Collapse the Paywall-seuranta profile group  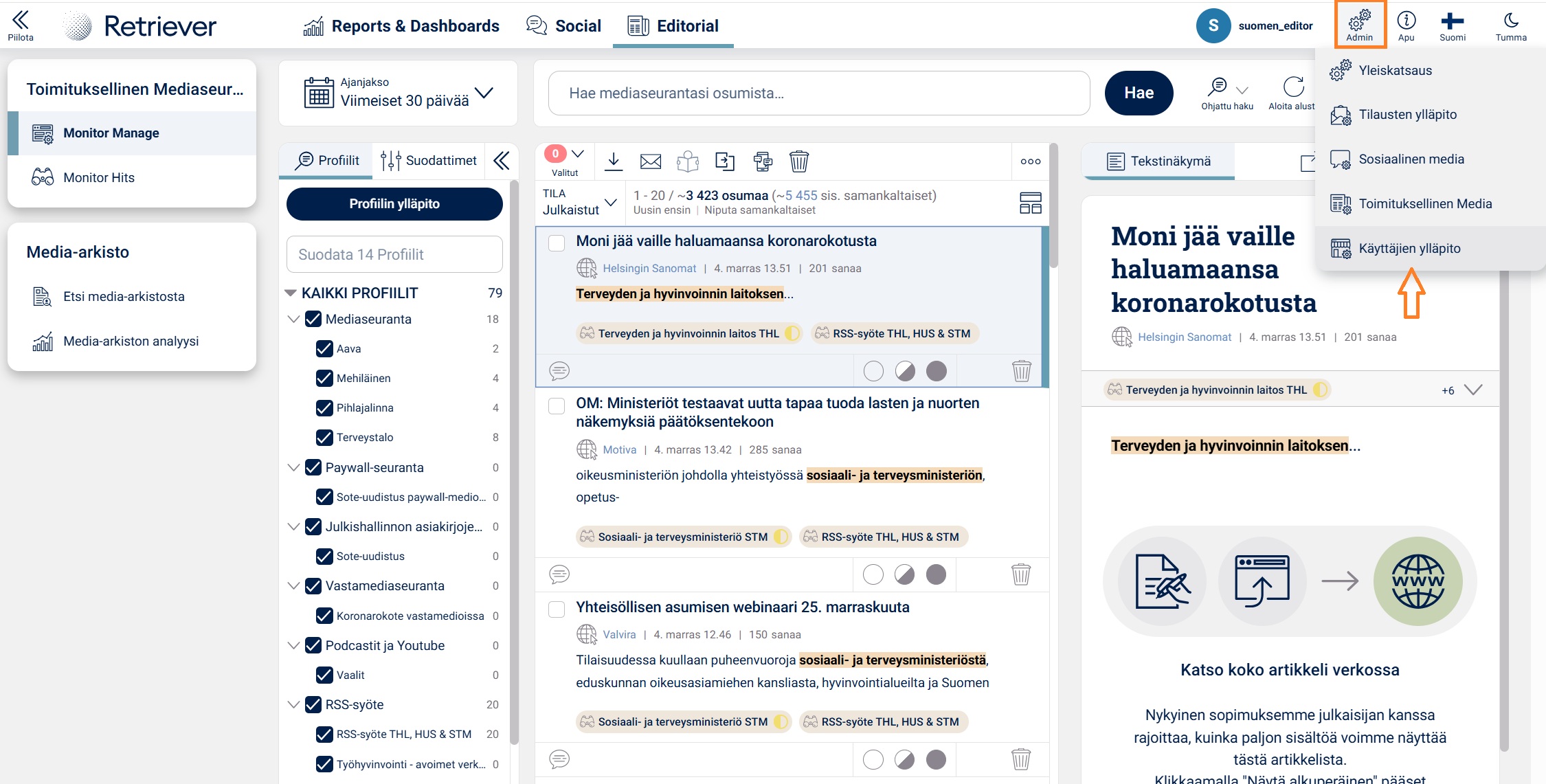(293, 467)
